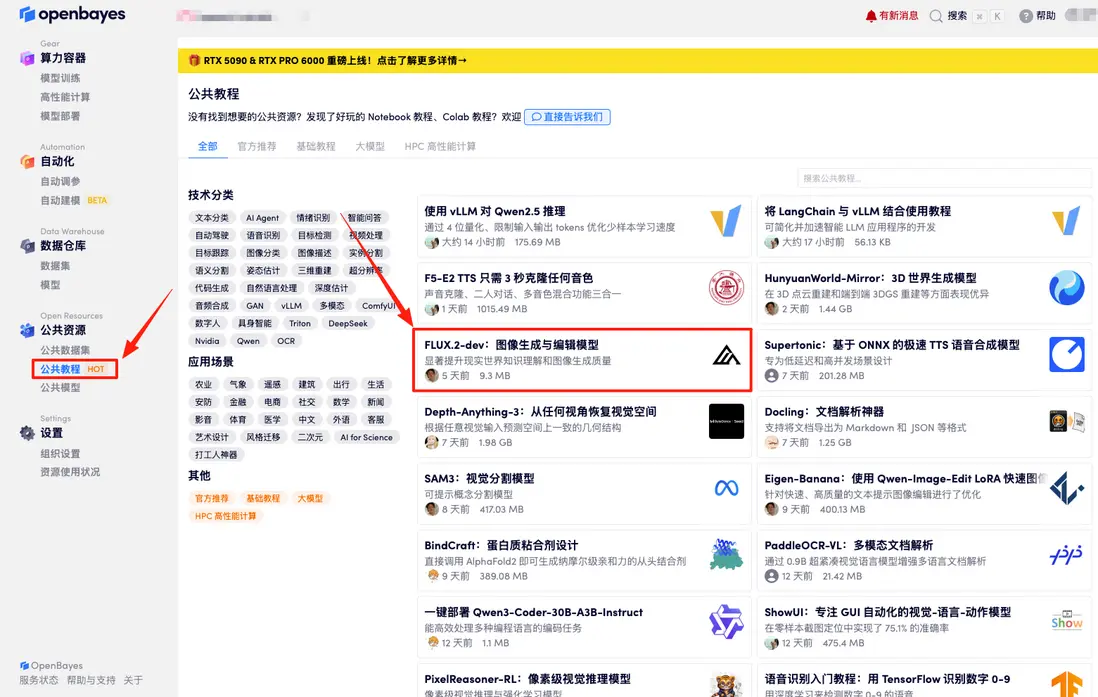1098x697 pixels.
Task: Select the Nvidia tag
Action: (207, 341)
